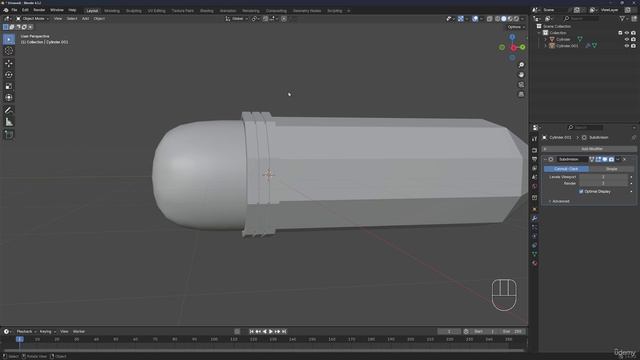Open the Modifiers wrench tab
Screen dimensions: 640x360
(x=534, y=218)
